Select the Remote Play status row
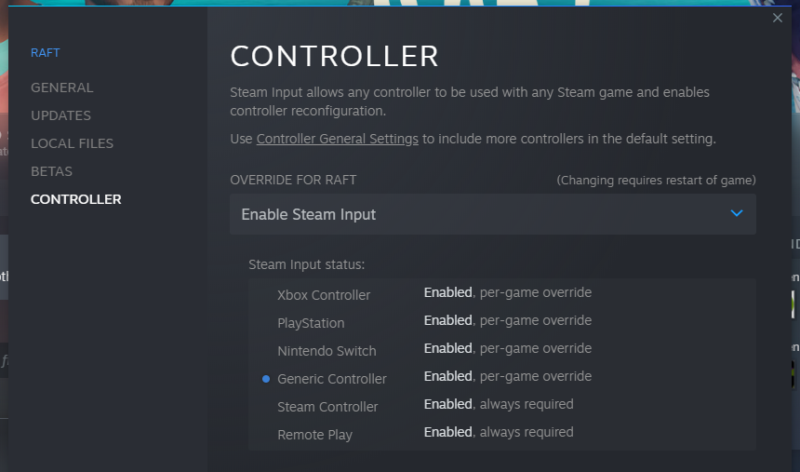 click(502, 433)
